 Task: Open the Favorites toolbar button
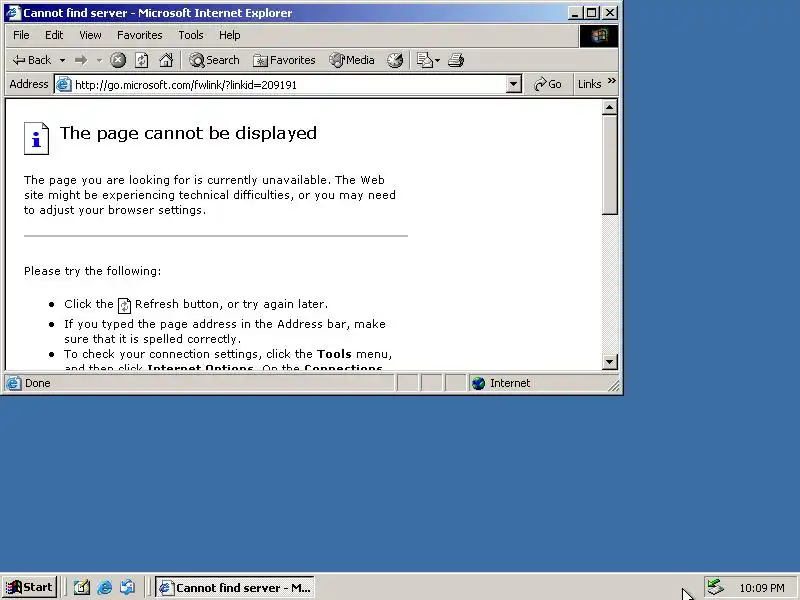284,60
